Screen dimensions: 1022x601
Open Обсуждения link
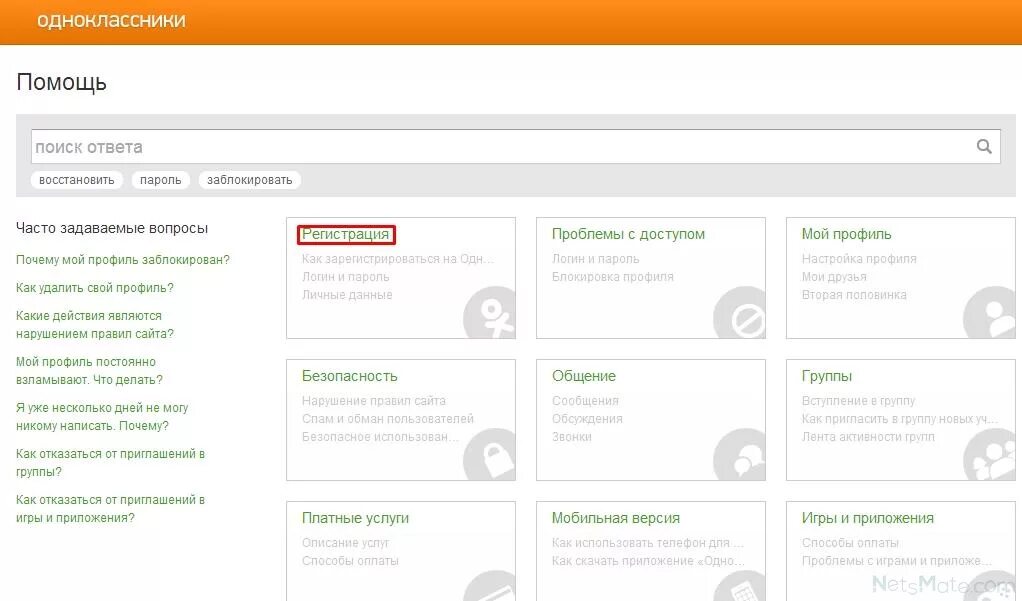pos(587,418)
